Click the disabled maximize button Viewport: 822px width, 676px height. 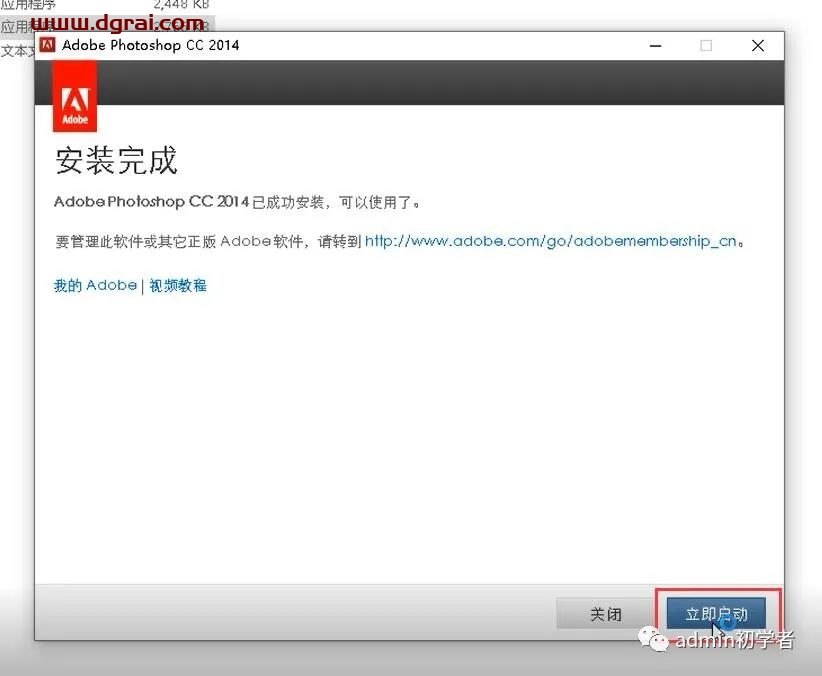click(706, 46)
